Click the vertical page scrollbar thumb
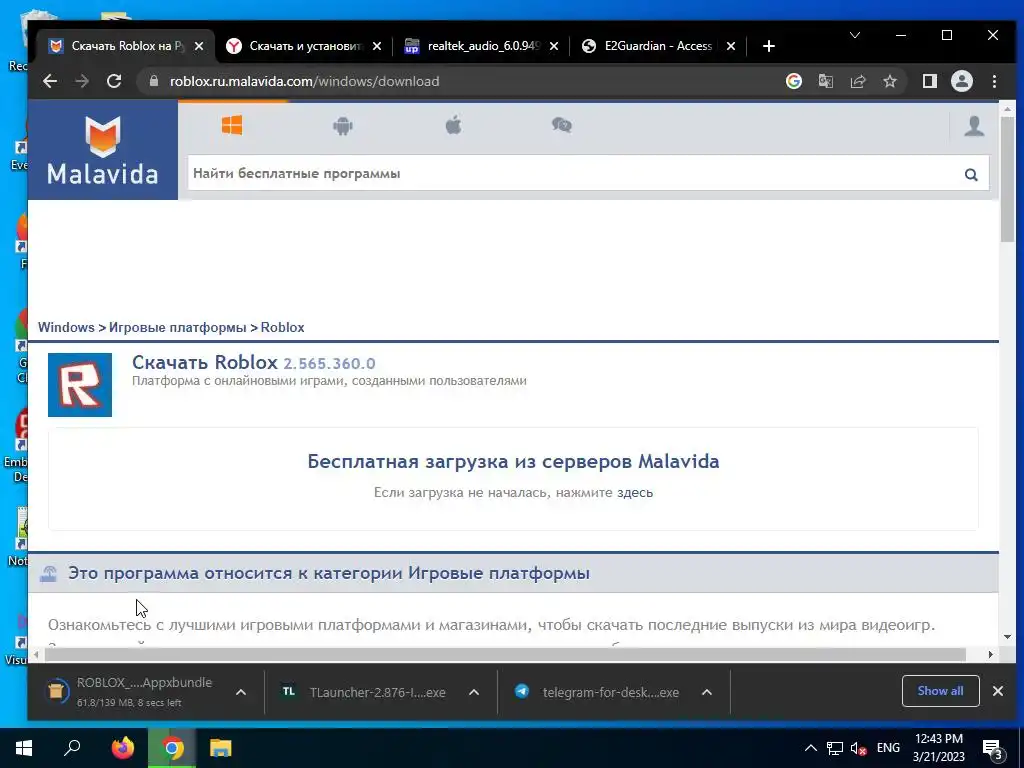1024x768 pixels. point(1007,179)
